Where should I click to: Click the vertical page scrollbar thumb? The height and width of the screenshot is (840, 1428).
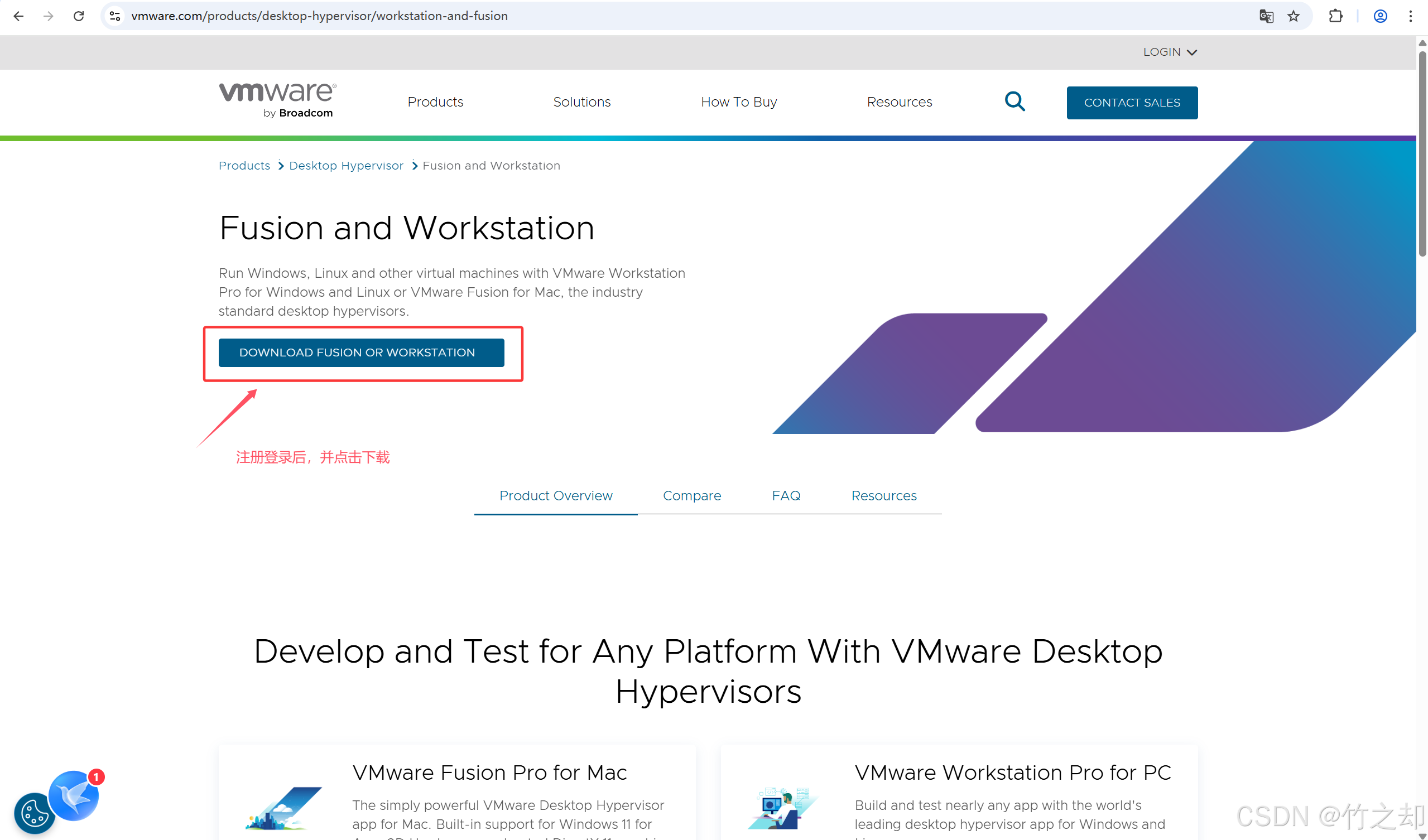(1422, 153)
